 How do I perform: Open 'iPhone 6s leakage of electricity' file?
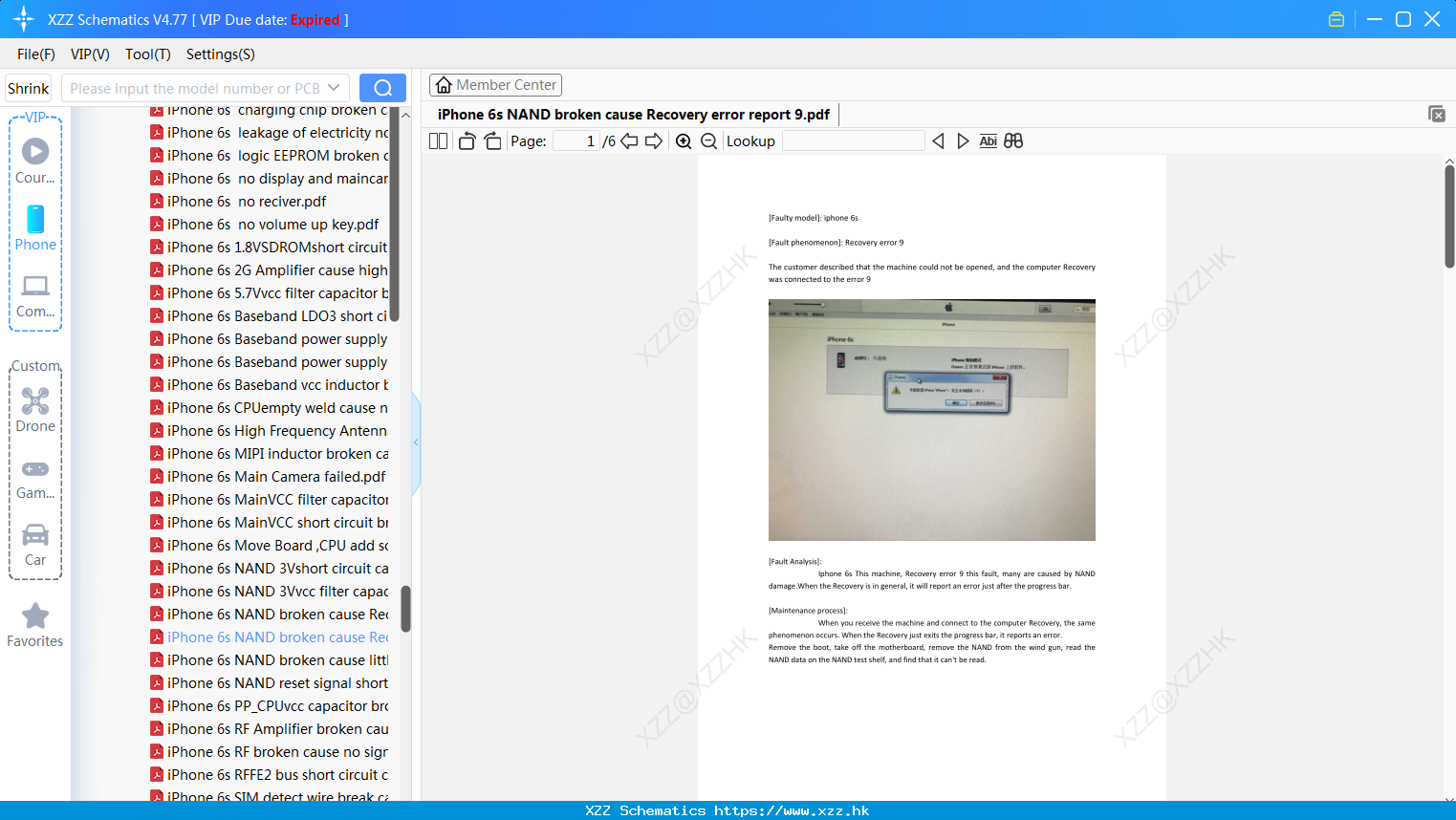pyautogui.click(x=270, y=133)
